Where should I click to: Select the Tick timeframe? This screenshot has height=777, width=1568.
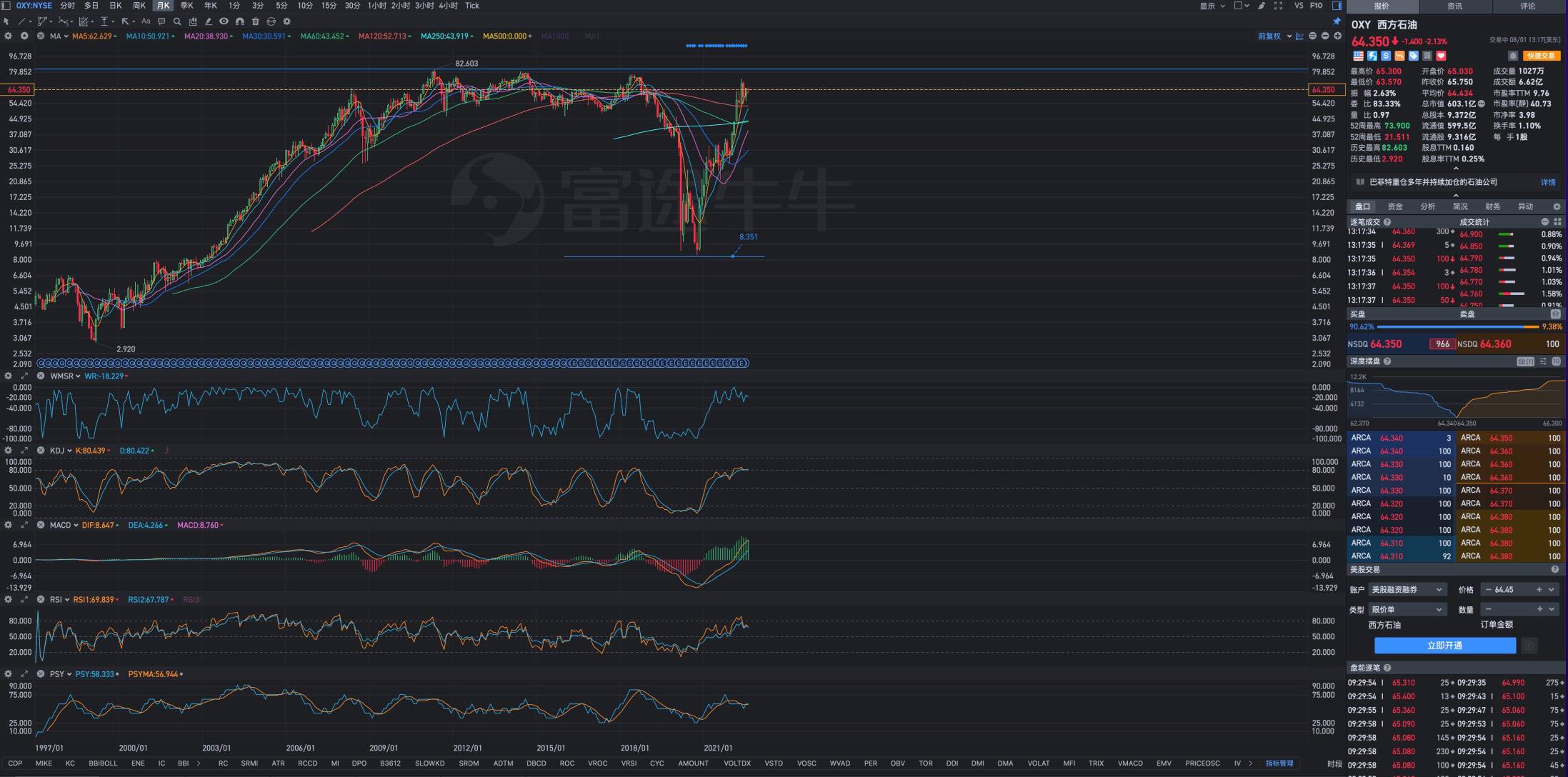click(x=472, y=6)
